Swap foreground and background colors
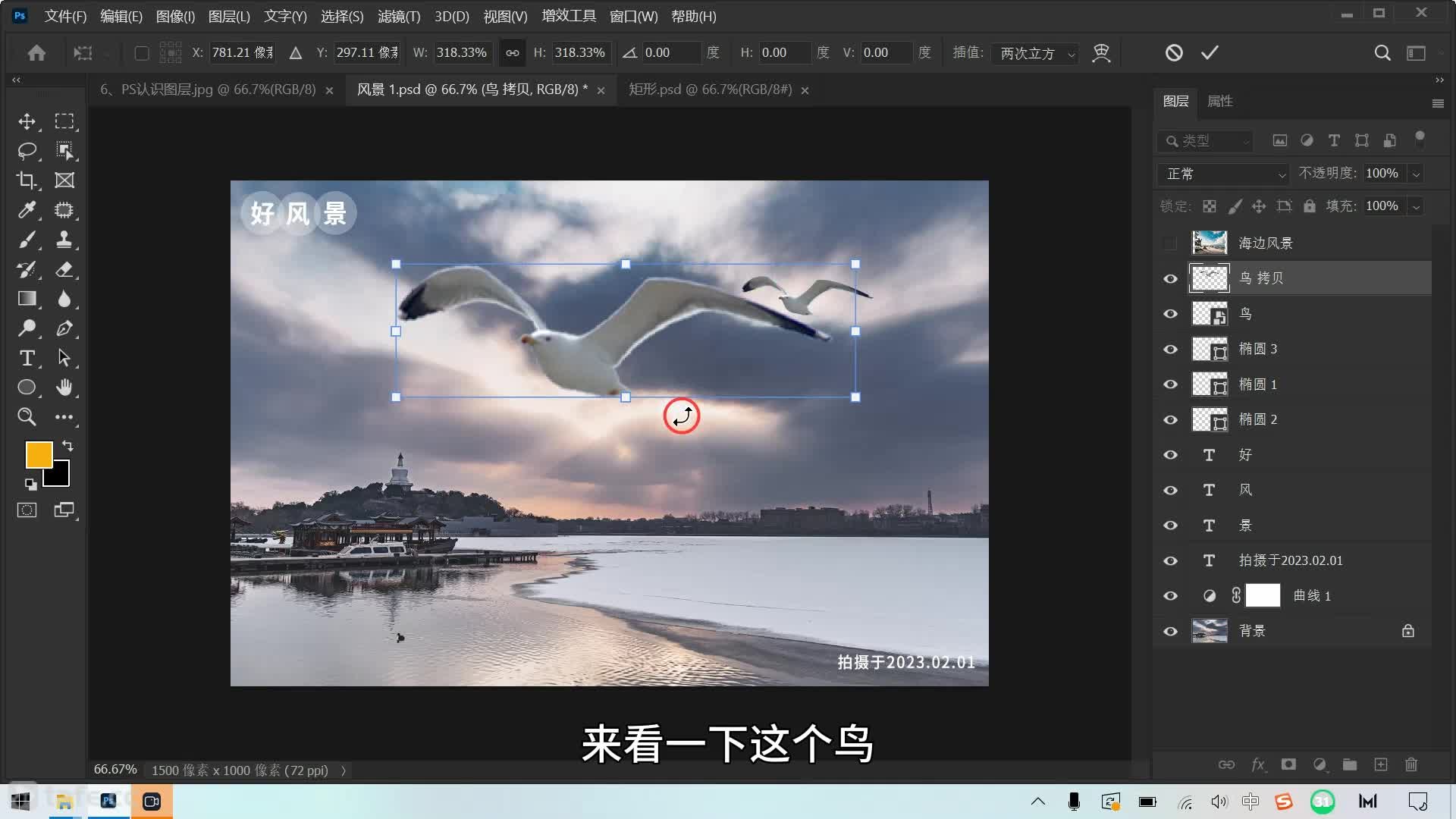This screenshot has height=819, width=1456. 67,446
